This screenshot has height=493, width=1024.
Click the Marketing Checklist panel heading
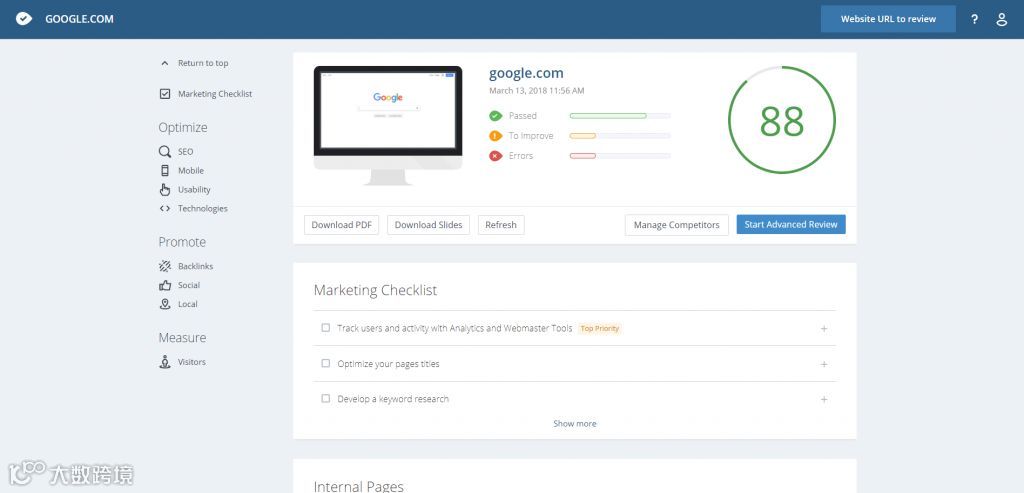click(376, 290)
